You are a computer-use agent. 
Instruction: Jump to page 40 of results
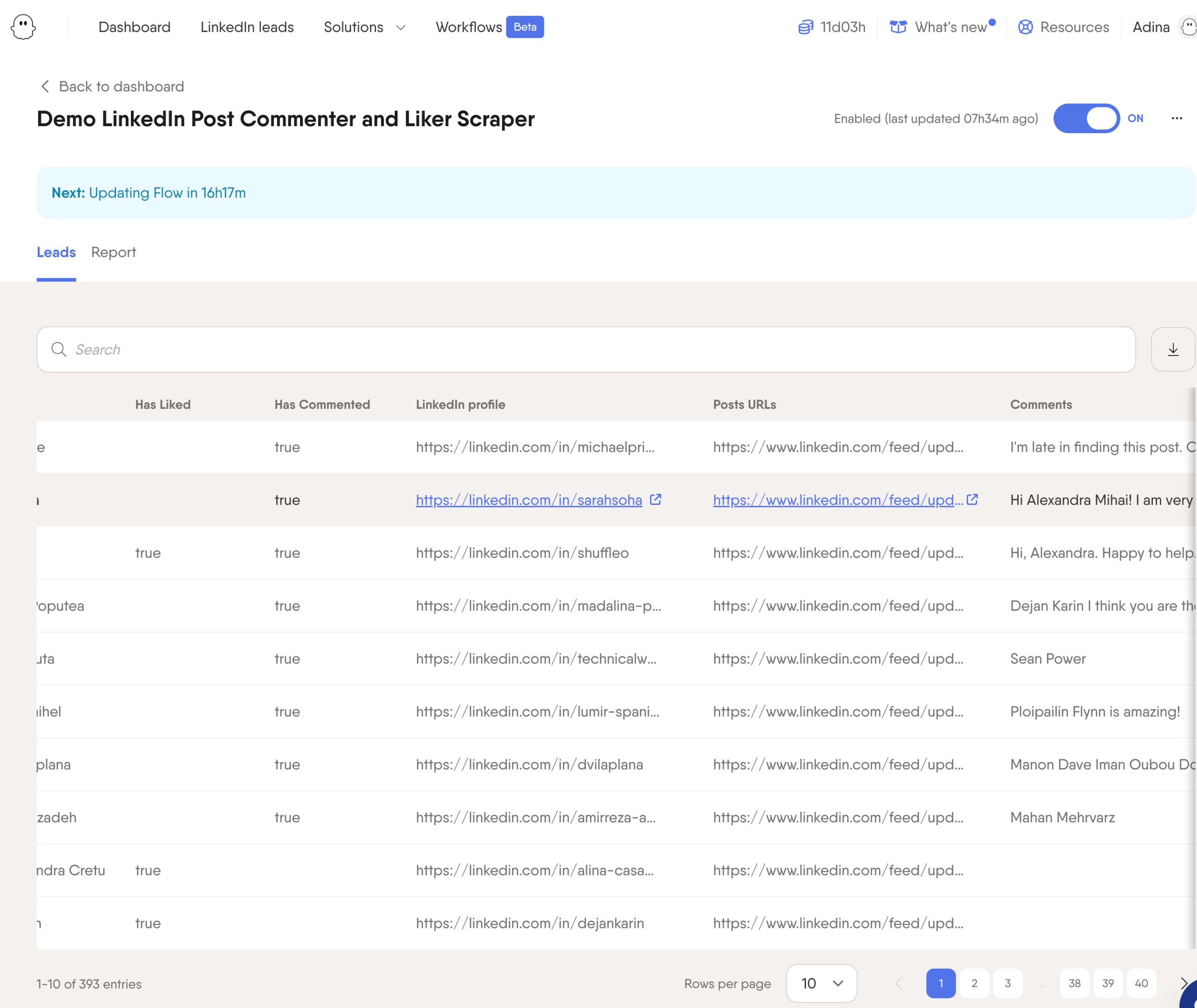(x=1141, y=983)
